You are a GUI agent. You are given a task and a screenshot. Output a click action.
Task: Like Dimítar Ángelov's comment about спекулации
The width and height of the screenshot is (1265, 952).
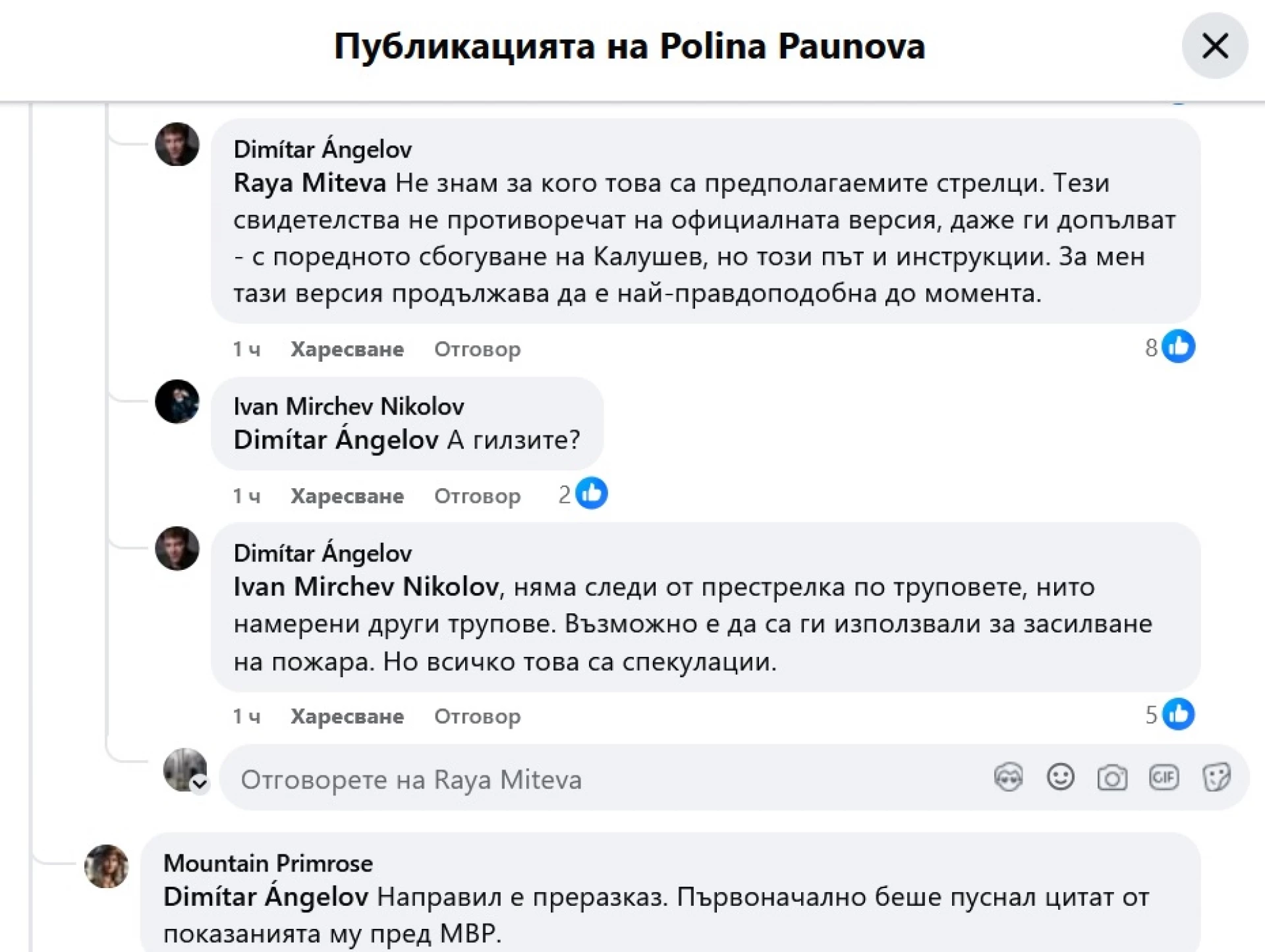pos(347,716)
